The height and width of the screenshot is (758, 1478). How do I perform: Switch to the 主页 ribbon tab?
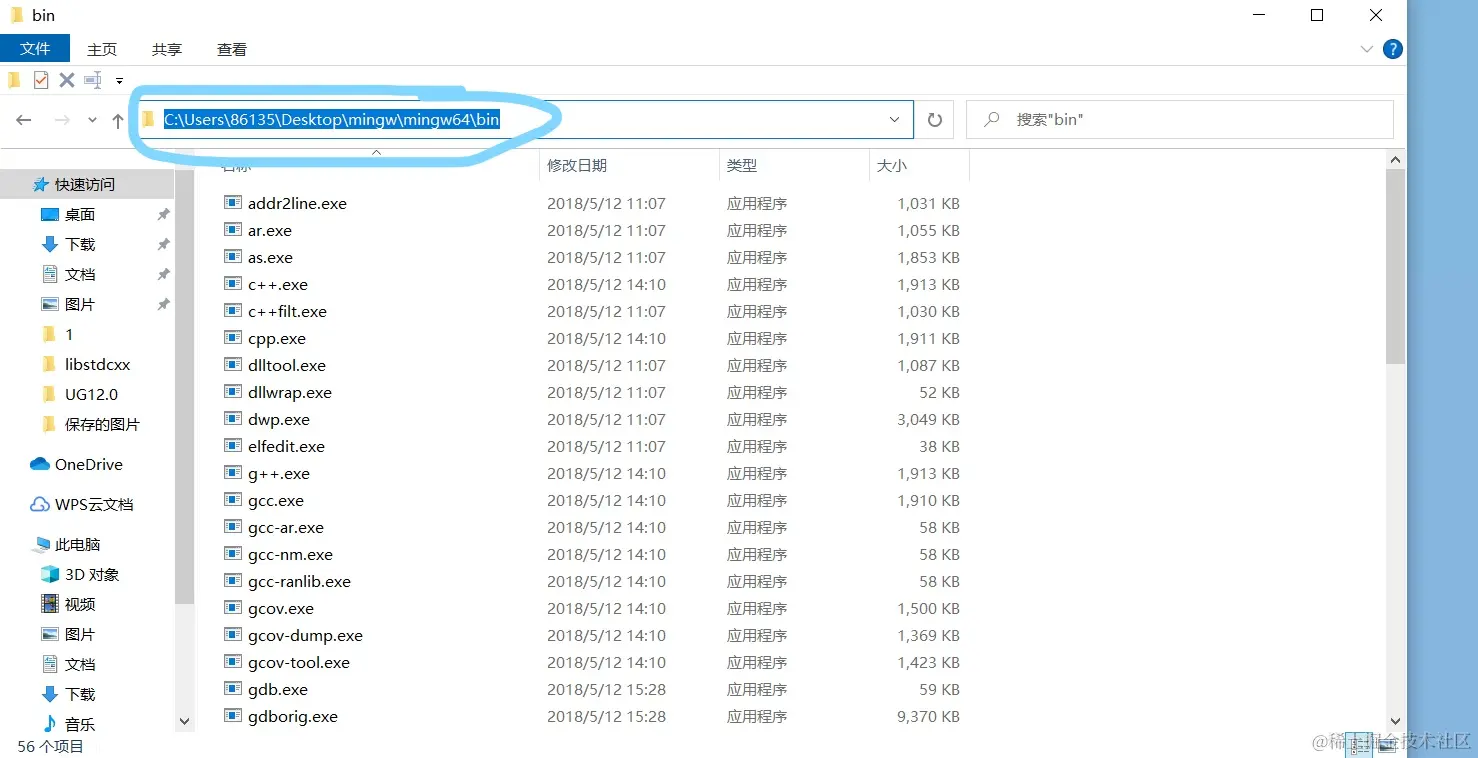click(x=102, y=49)
